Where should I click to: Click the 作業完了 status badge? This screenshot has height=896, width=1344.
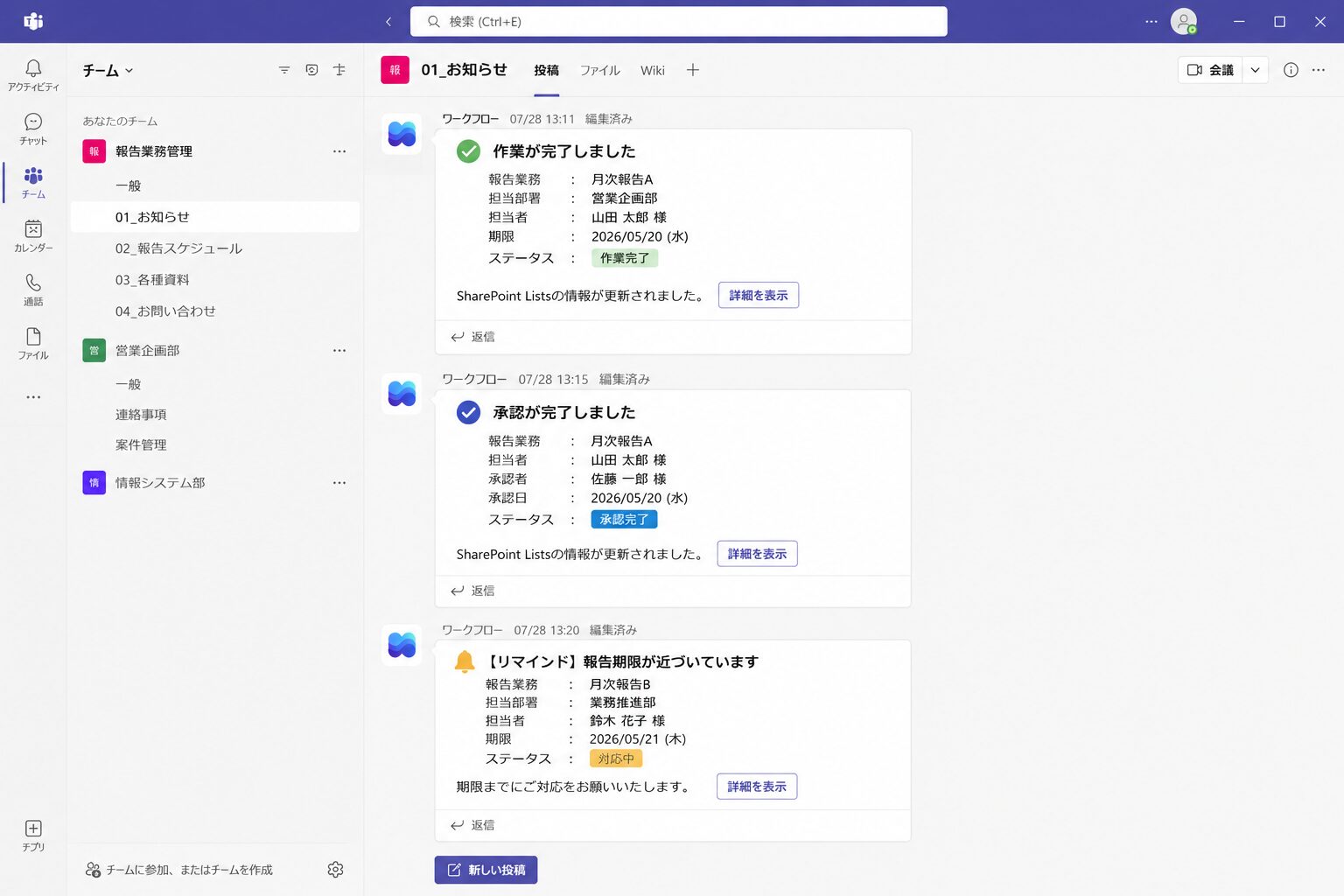[x=625, y=258]
